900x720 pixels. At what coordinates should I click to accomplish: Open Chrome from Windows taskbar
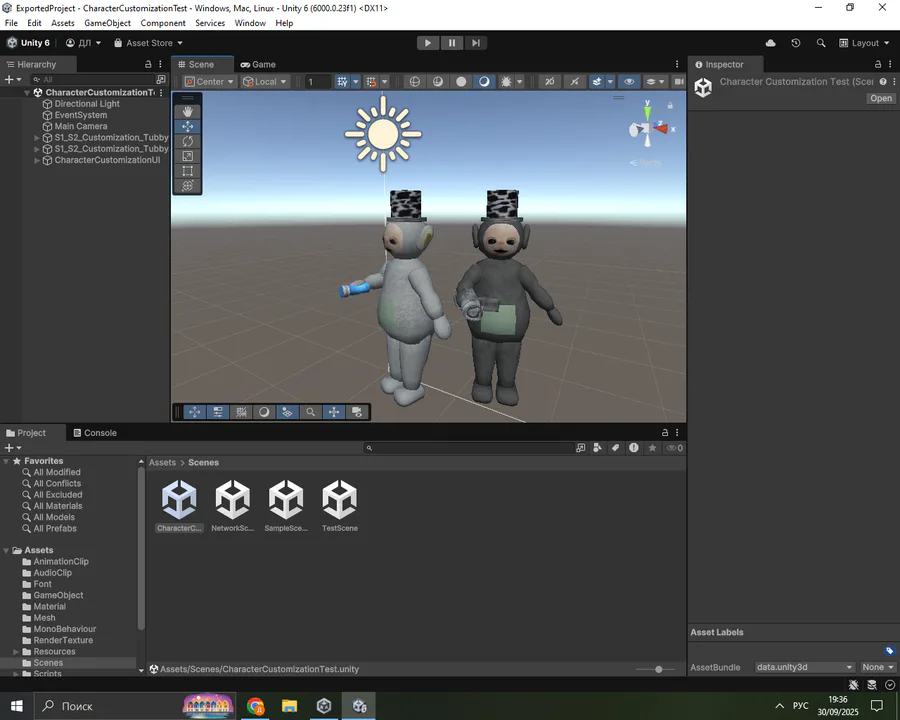pos(255,706)
